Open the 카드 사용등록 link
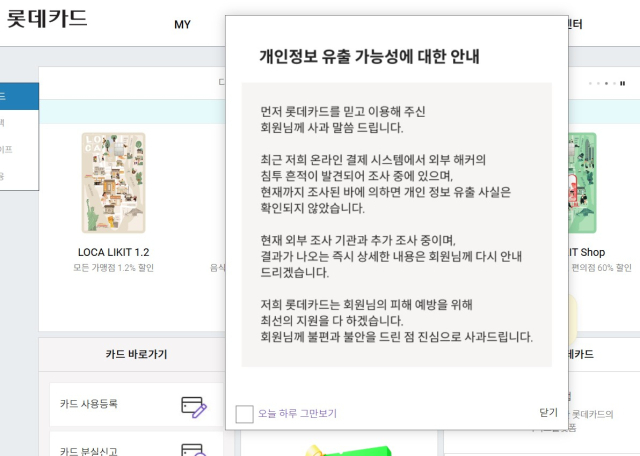This screenshot has height=456, width=640. pos(89,404)
